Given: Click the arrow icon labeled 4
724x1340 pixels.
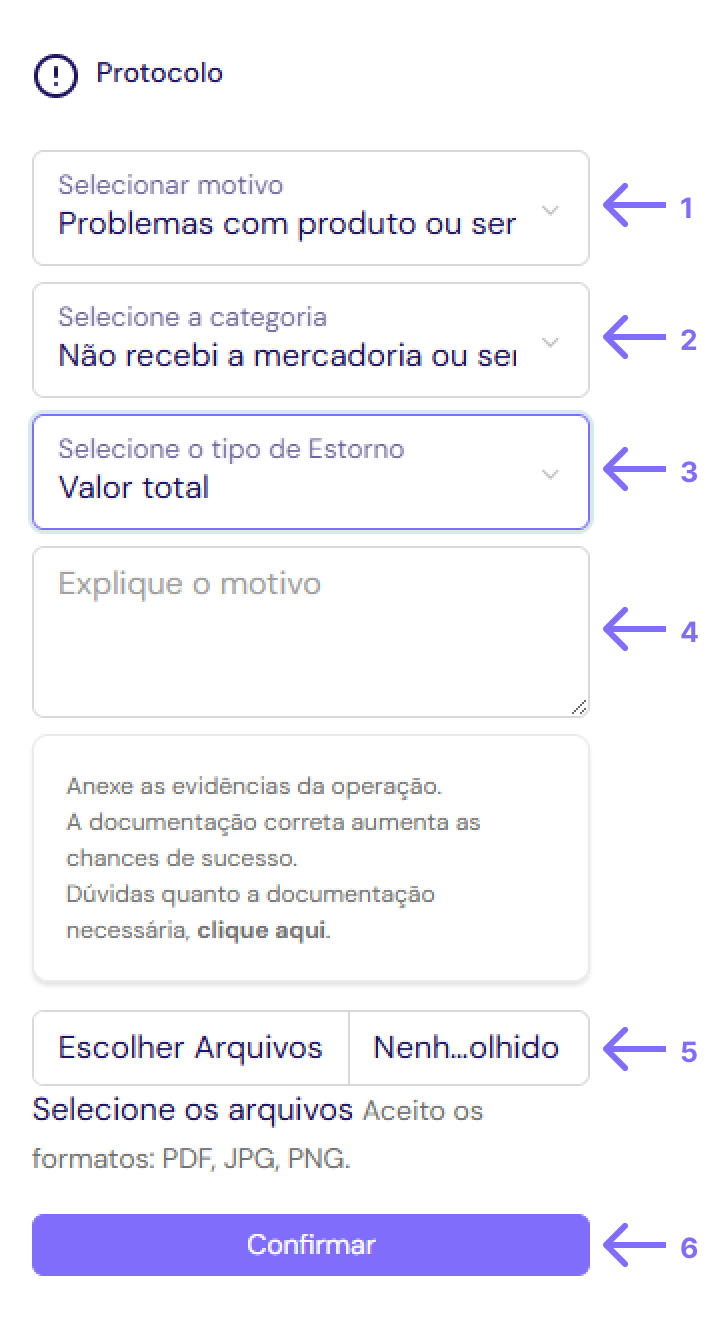Looking at the screenshot, I should point(634,632).
